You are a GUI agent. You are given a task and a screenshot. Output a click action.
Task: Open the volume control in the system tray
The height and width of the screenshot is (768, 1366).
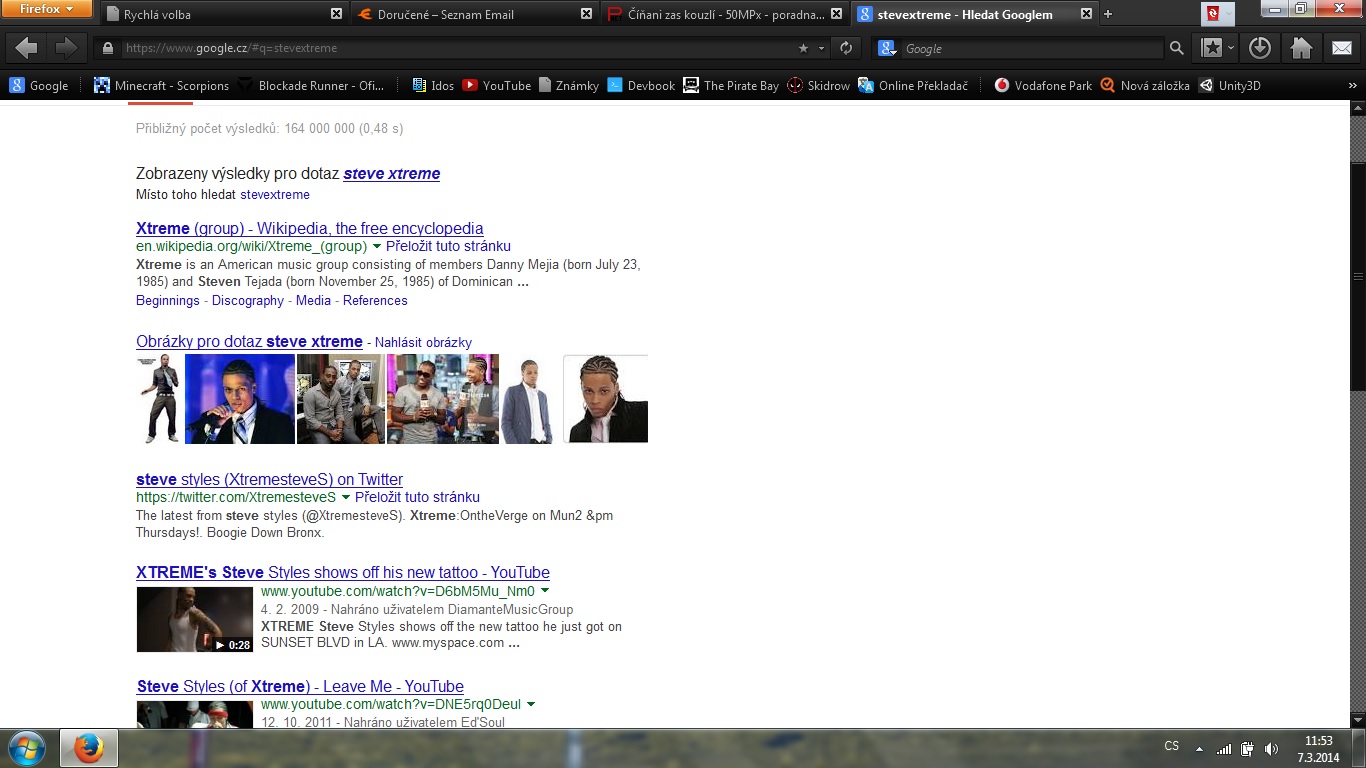(x=1271, y=748)
